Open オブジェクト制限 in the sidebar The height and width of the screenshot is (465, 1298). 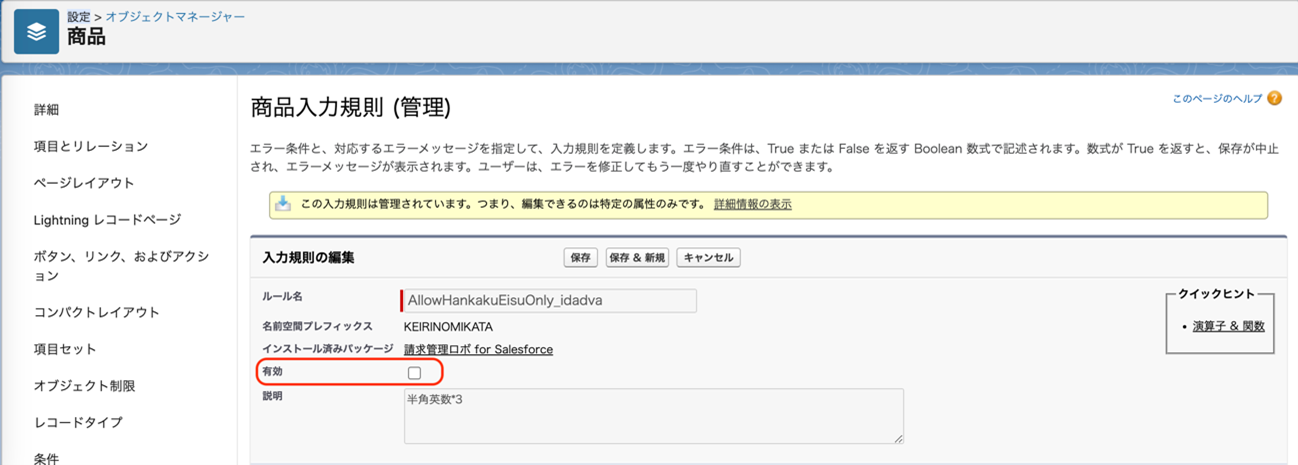click(x=84, y=385)
